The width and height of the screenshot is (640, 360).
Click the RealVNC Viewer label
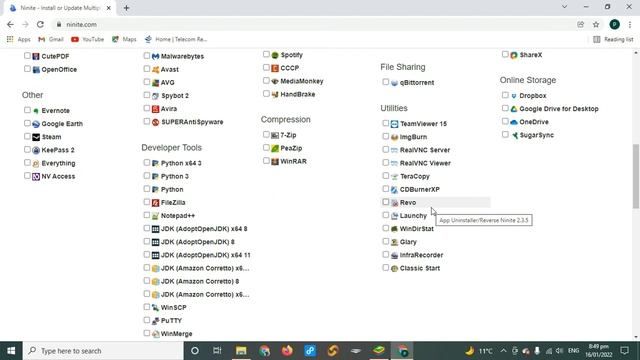click(x=425, y=163)
